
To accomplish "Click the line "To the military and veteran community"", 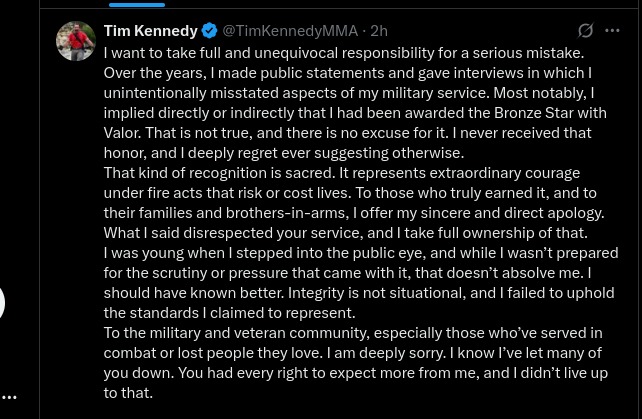I will (353, 333).
